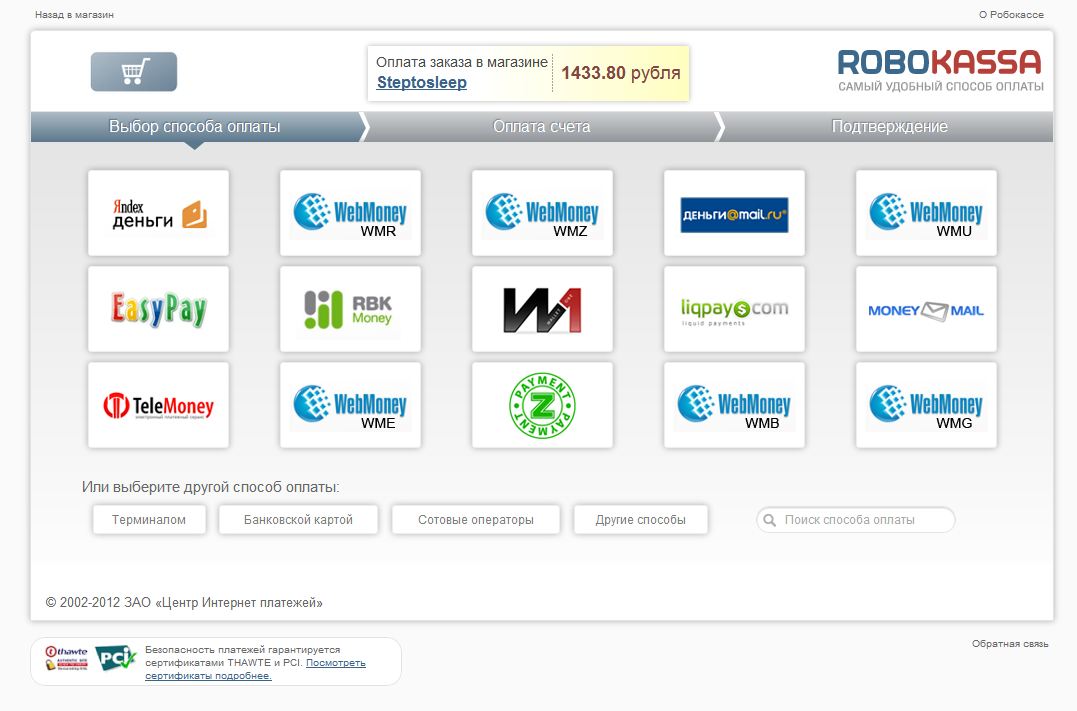Screen dimensions: 1077x711
Task: Click the thawte certificate badge
Action: click(67, 658)
